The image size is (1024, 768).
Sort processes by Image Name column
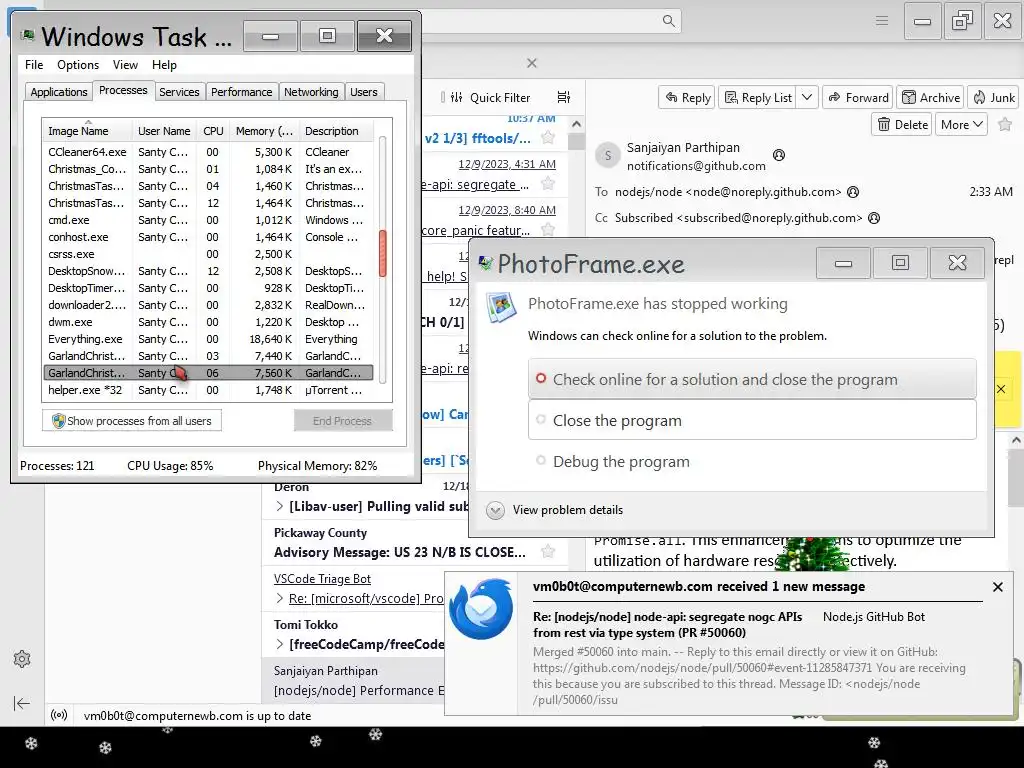click(88, 131)
